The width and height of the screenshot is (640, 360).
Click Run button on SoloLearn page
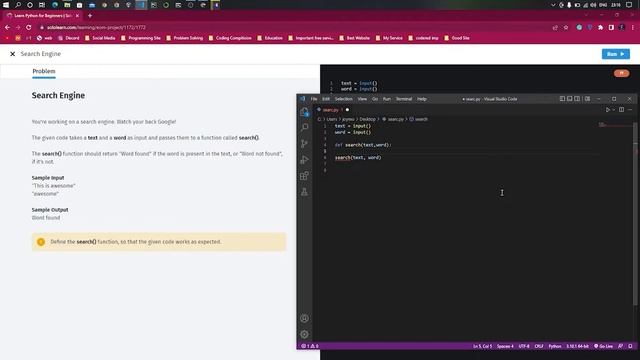(x=616, y=54)
